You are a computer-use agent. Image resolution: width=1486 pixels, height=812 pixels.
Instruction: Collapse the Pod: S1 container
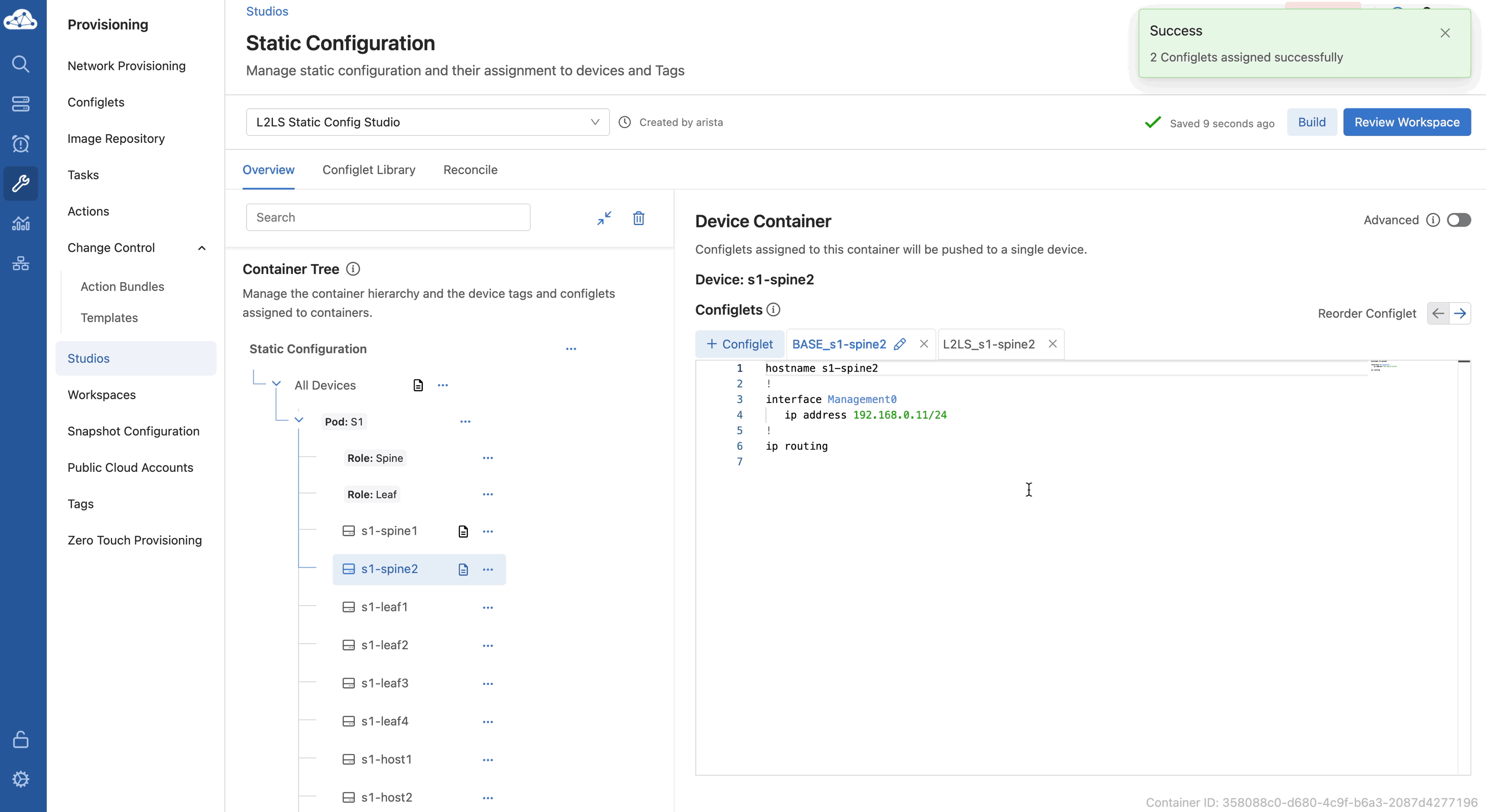(x=299, y=420)
